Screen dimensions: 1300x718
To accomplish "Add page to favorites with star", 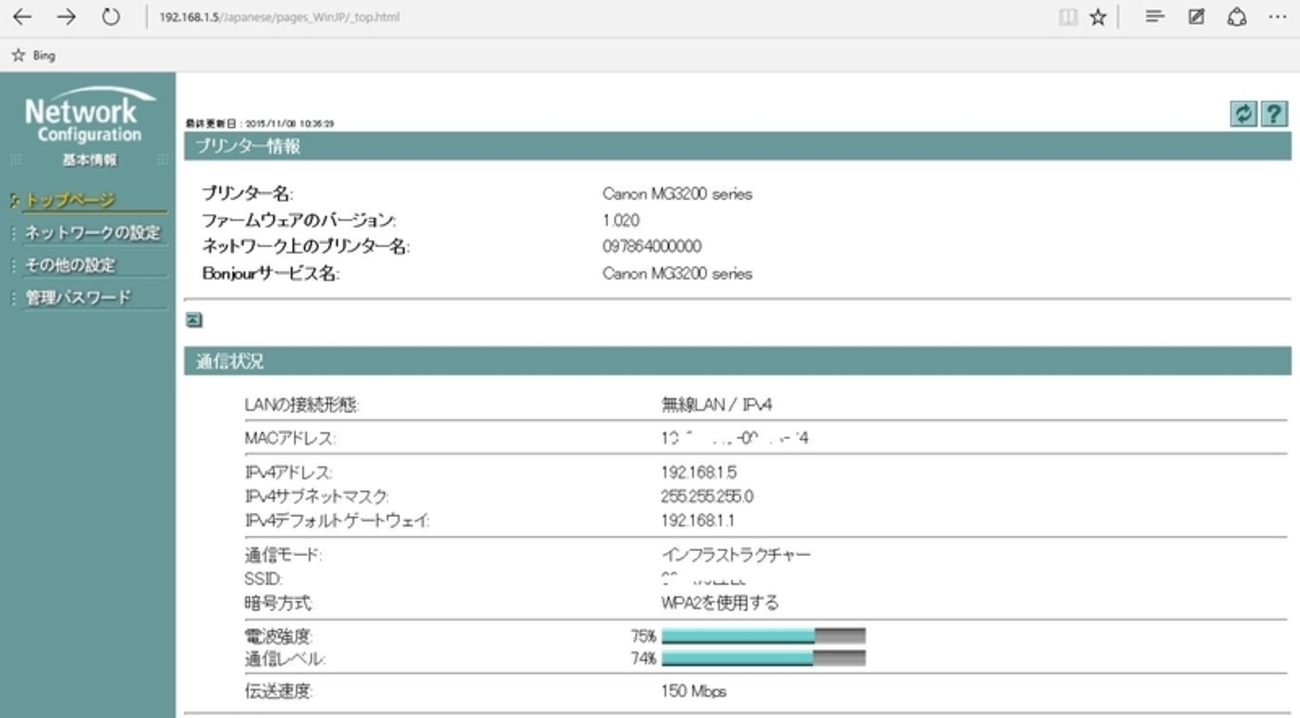I will [1098, 17].
